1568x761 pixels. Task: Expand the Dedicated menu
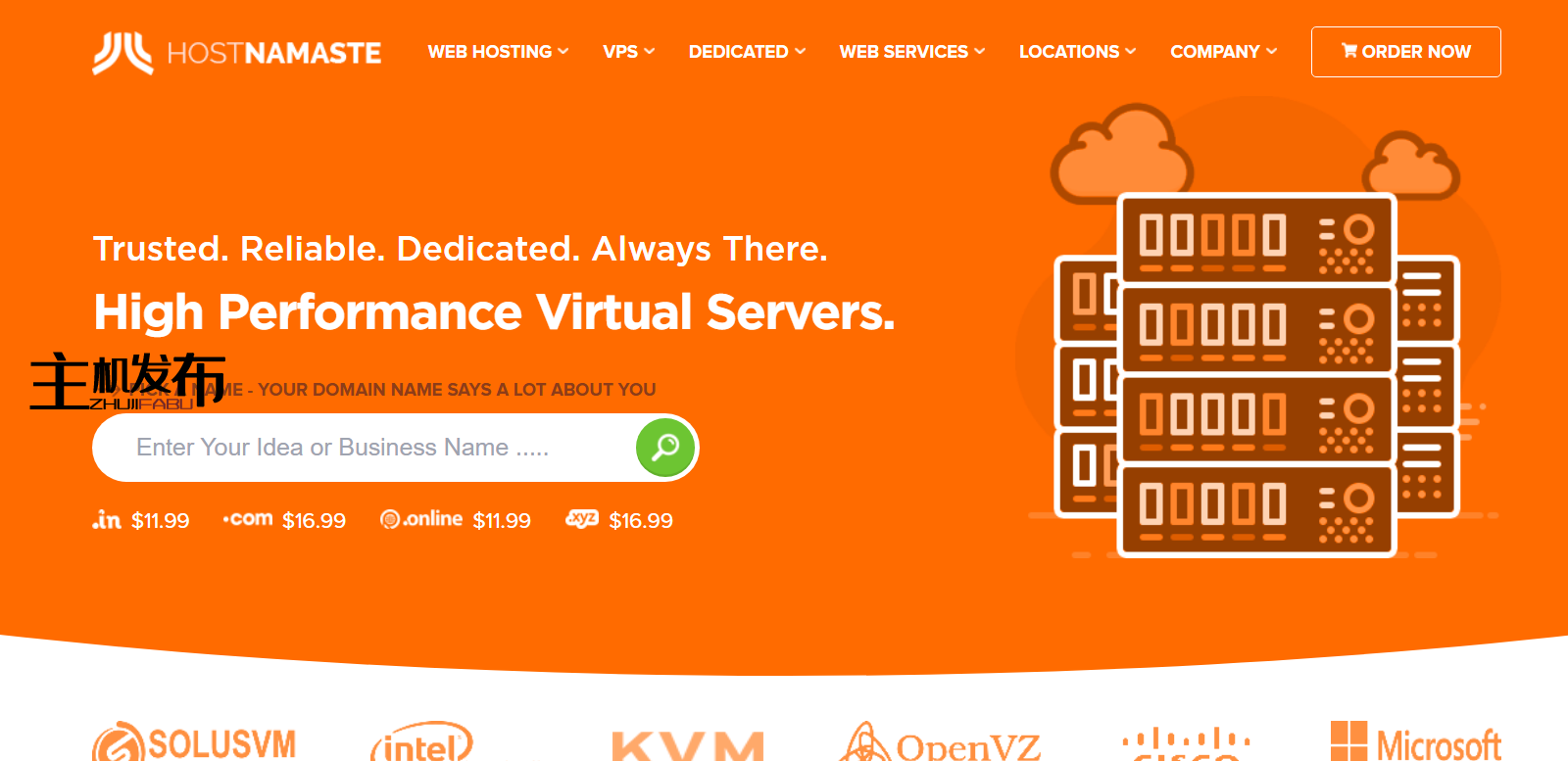[747, 52]
